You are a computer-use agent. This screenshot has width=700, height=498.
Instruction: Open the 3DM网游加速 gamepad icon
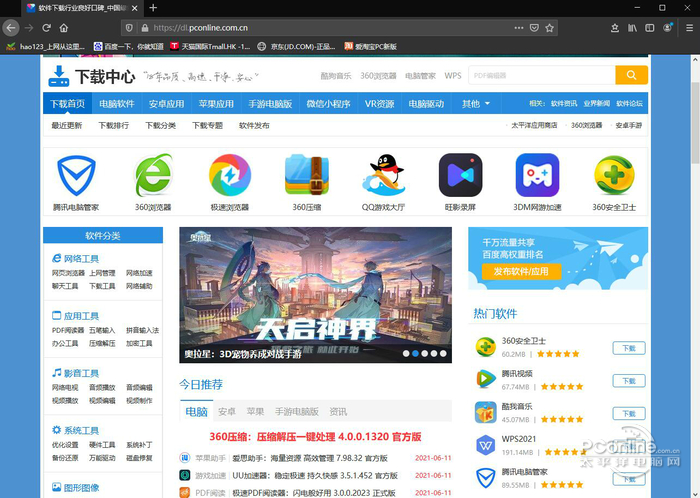537,175
